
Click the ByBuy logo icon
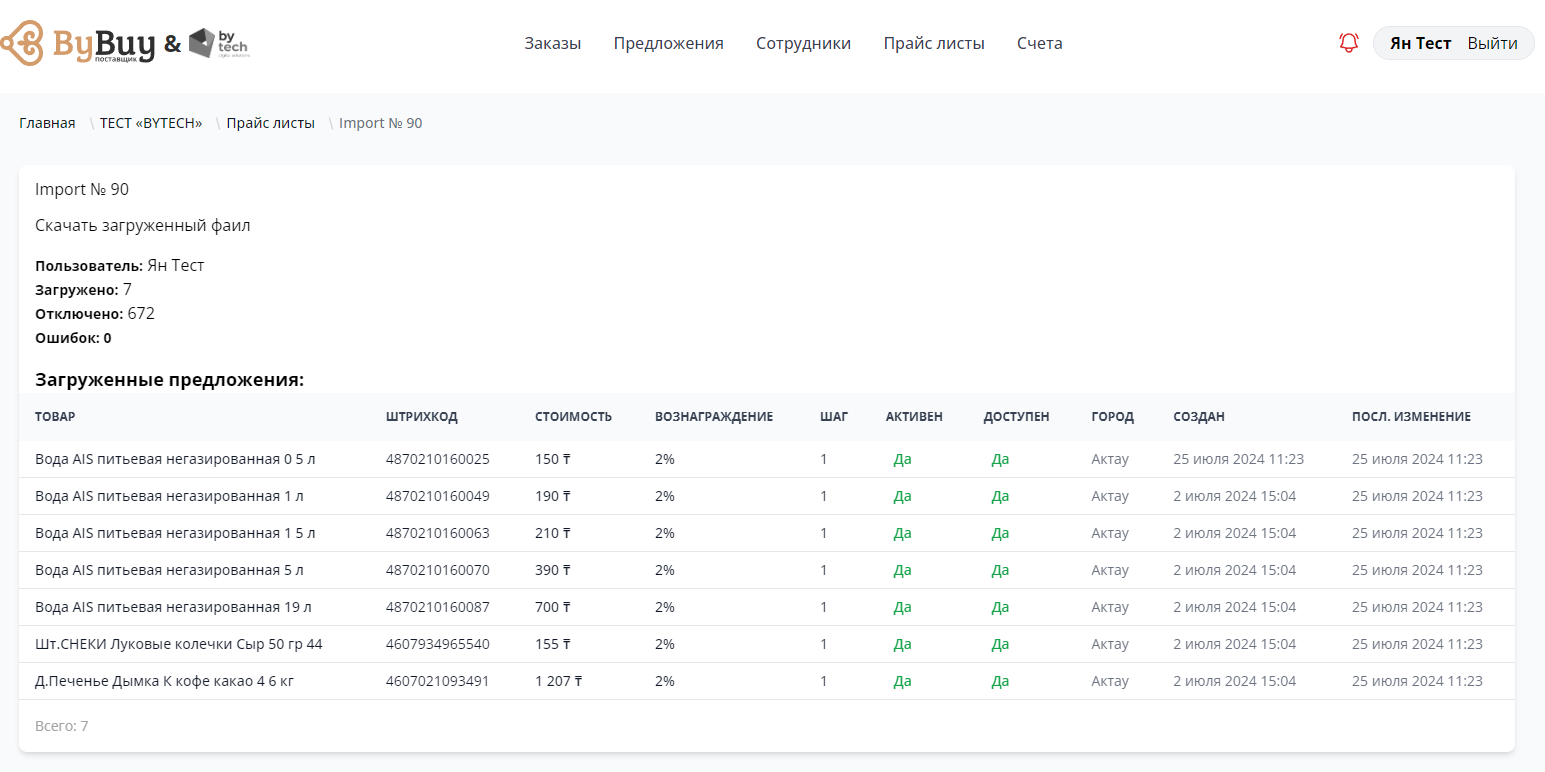click(22, 43)
